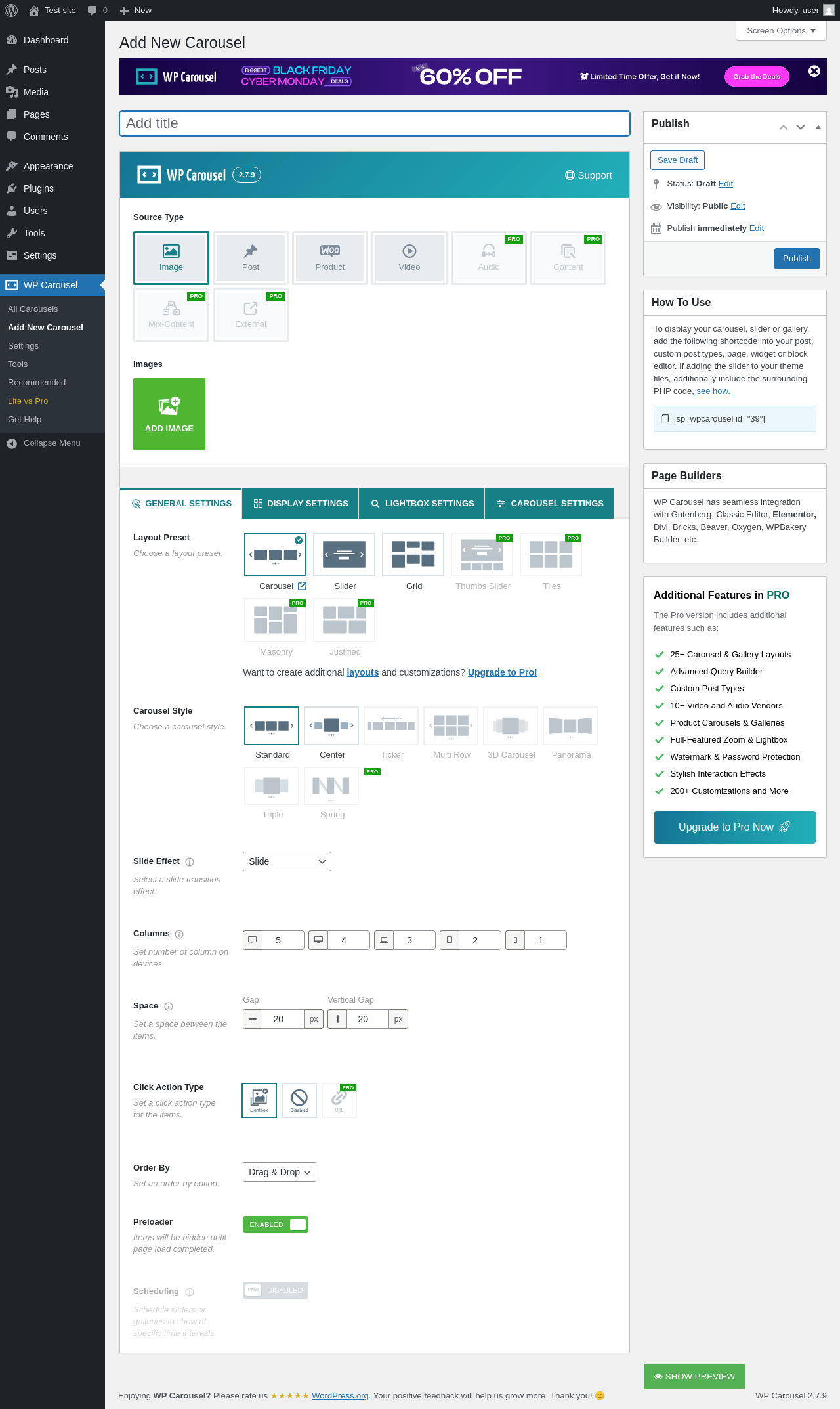The width and height of the screenshot is (840, 1409).
Task: Click the blue Publish button
Action: (797, 259)
